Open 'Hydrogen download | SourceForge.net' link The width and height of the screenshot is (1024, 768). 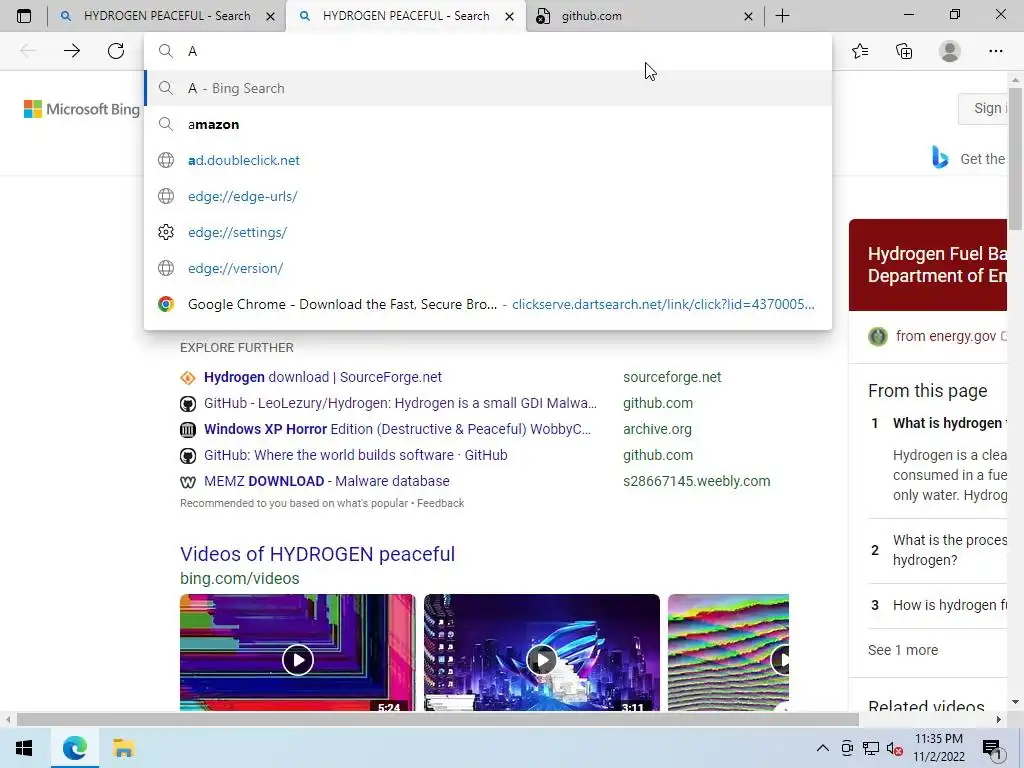323,377
